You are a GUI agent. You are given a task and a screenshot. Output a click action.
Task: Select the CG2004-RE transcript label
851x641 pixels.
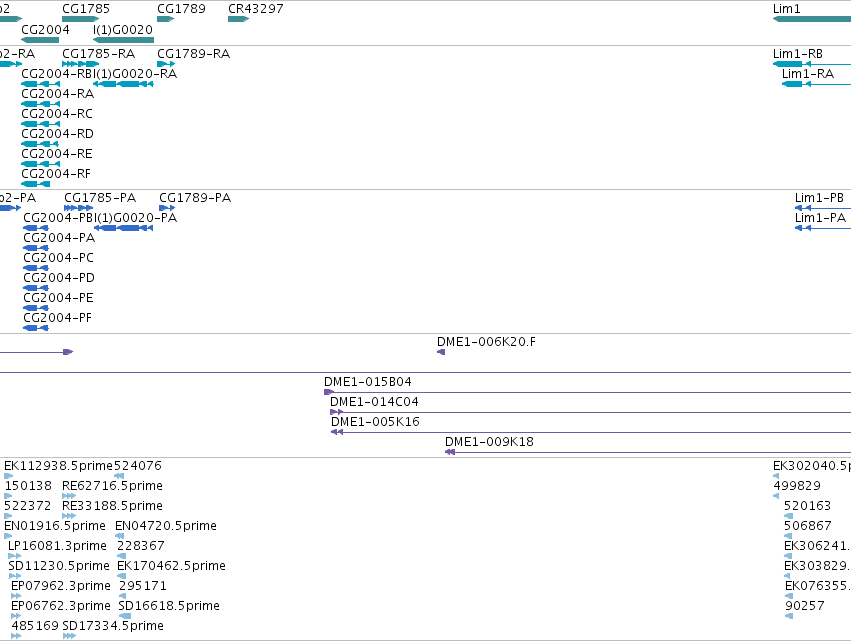click(57, 154)
